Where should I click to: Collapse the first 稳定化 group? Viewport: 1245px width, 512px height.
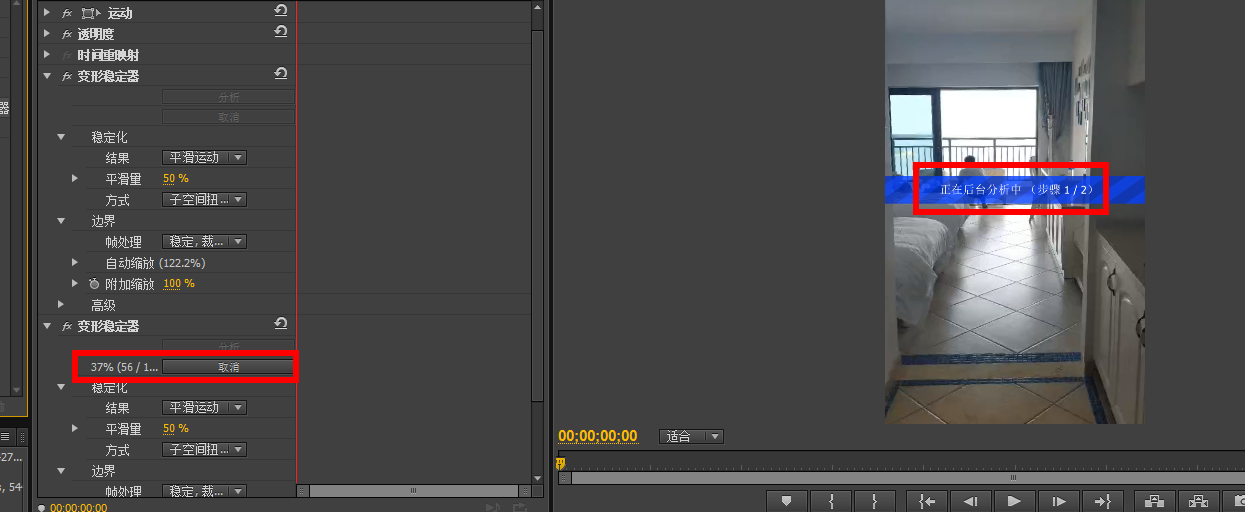tap(61, 137)
